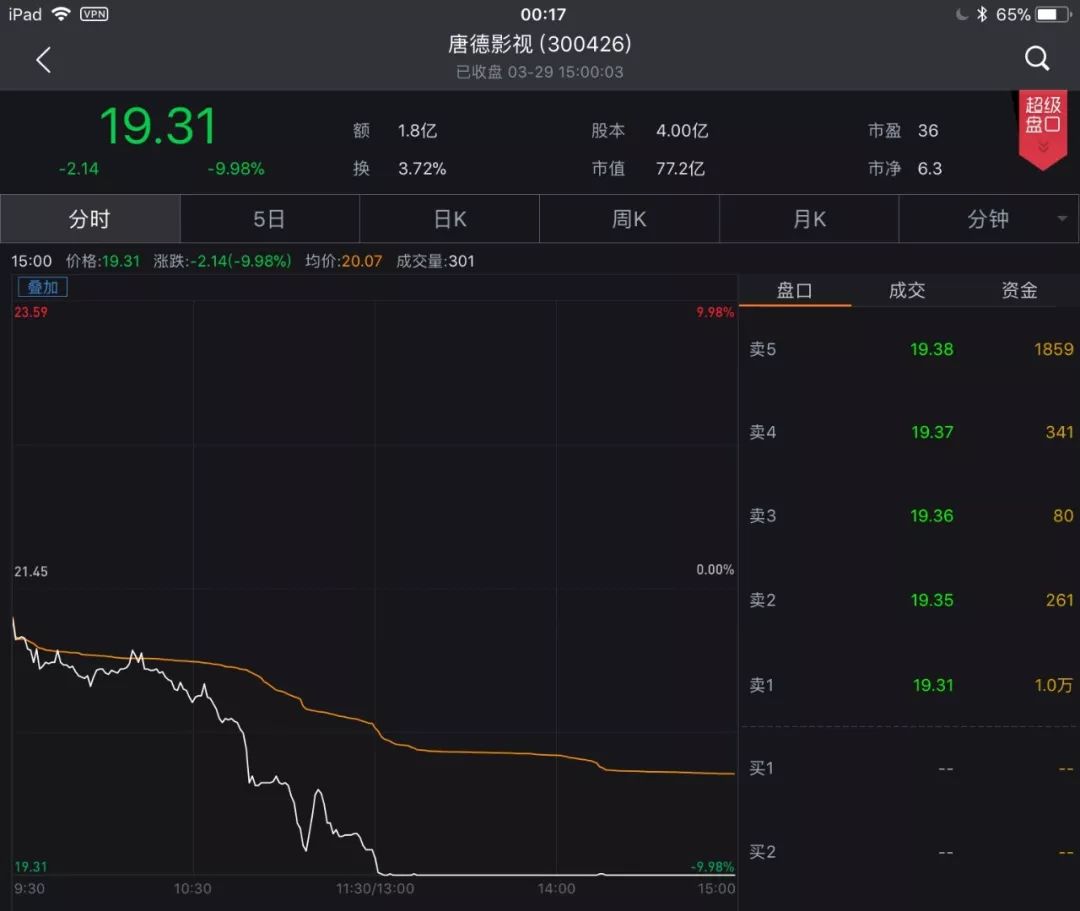The image size is (1080, 911).
Task: Switch to the 周K tab
Action: pos(630,219)
